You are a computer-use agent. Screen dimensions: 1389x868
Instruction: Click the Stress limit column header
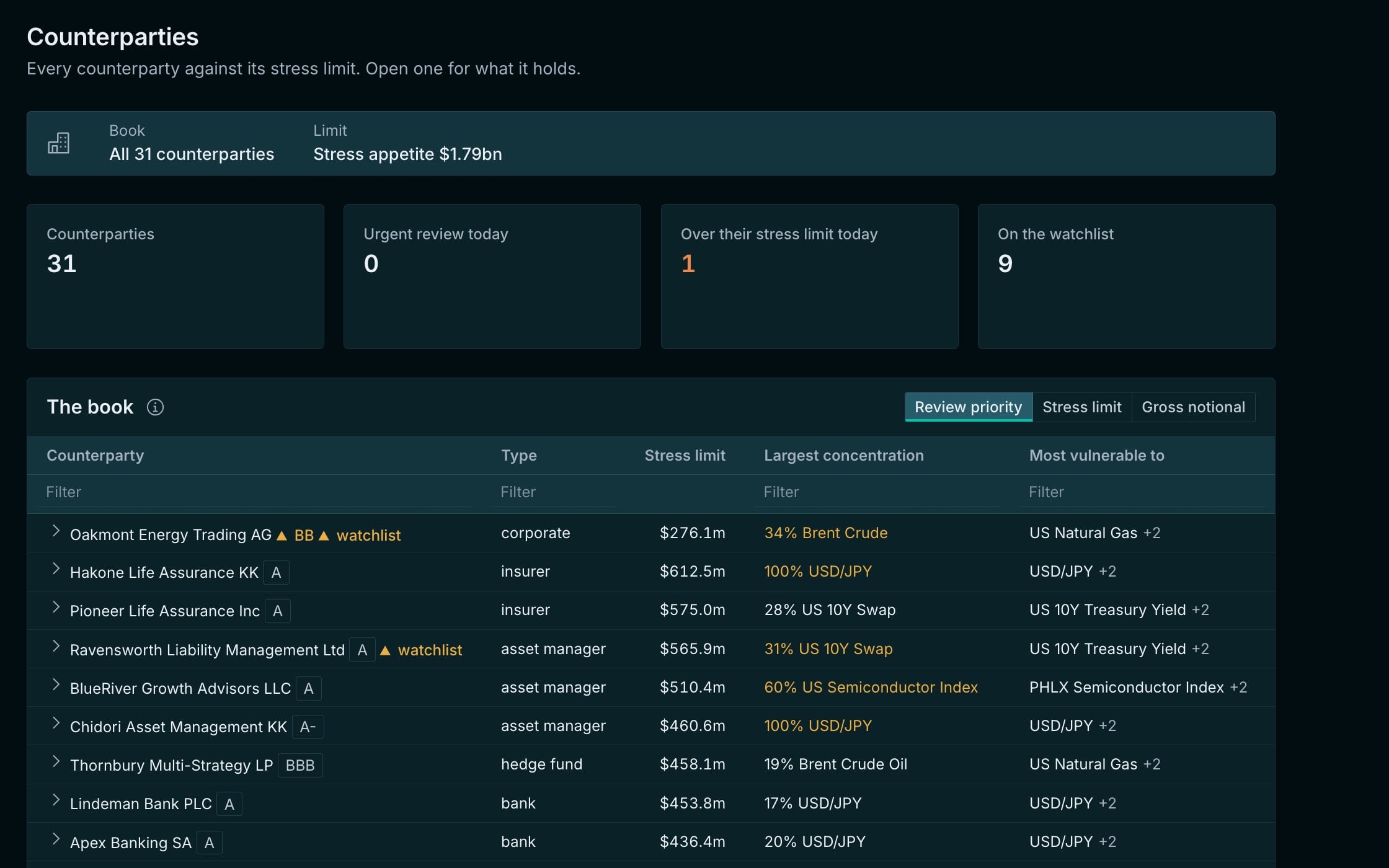click(x=685, y=456)
